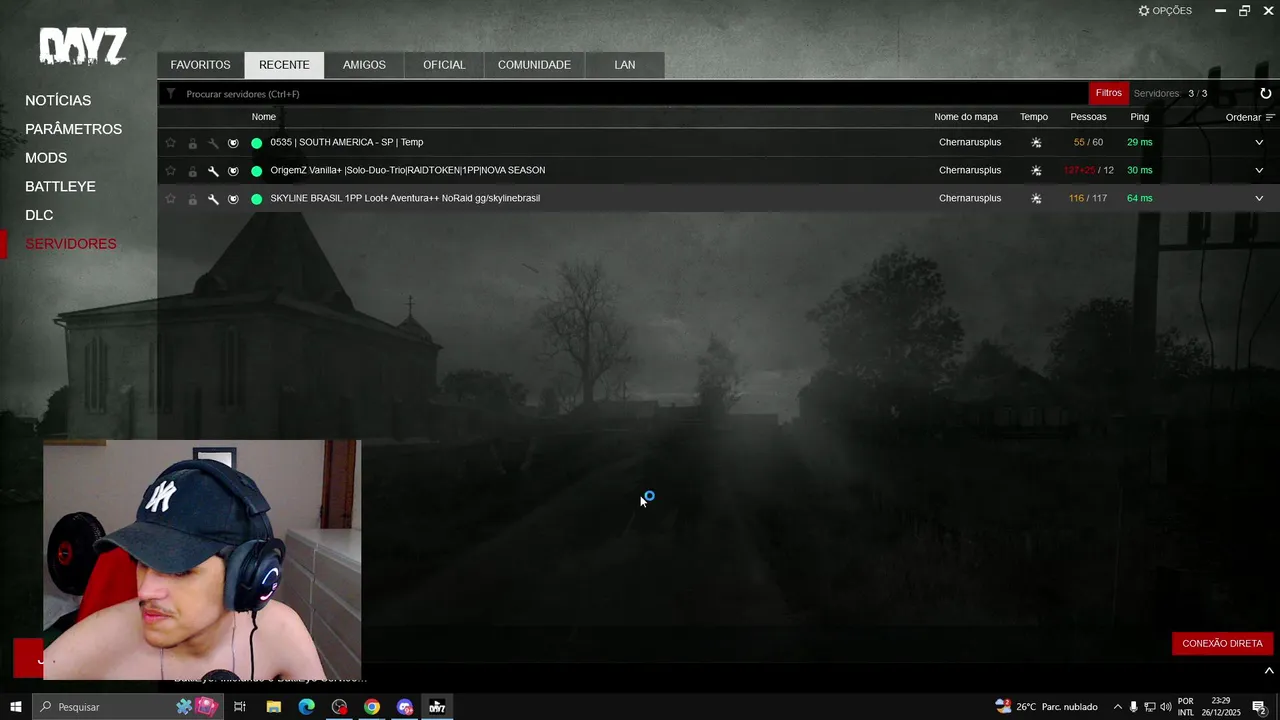Click BattlEye icon on OrigemZ Vanilla+ row

tap(233, 171)
